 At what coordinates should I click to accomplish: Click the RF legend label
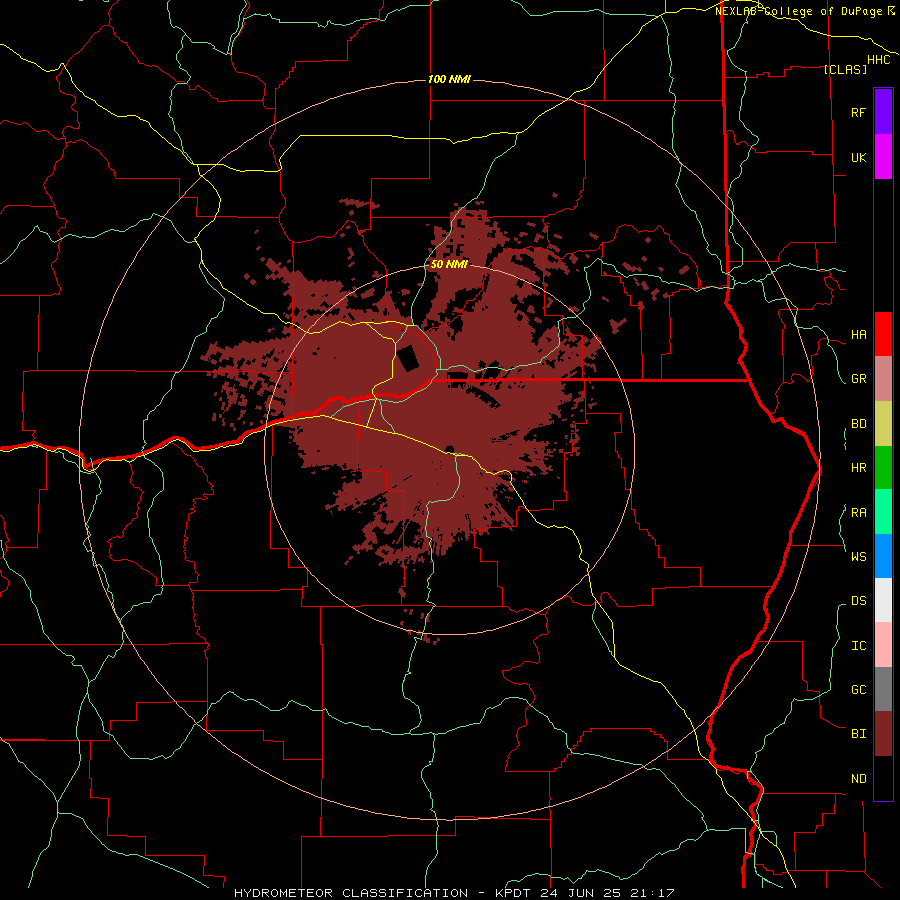pyautogui.click(x=858, y=112)
